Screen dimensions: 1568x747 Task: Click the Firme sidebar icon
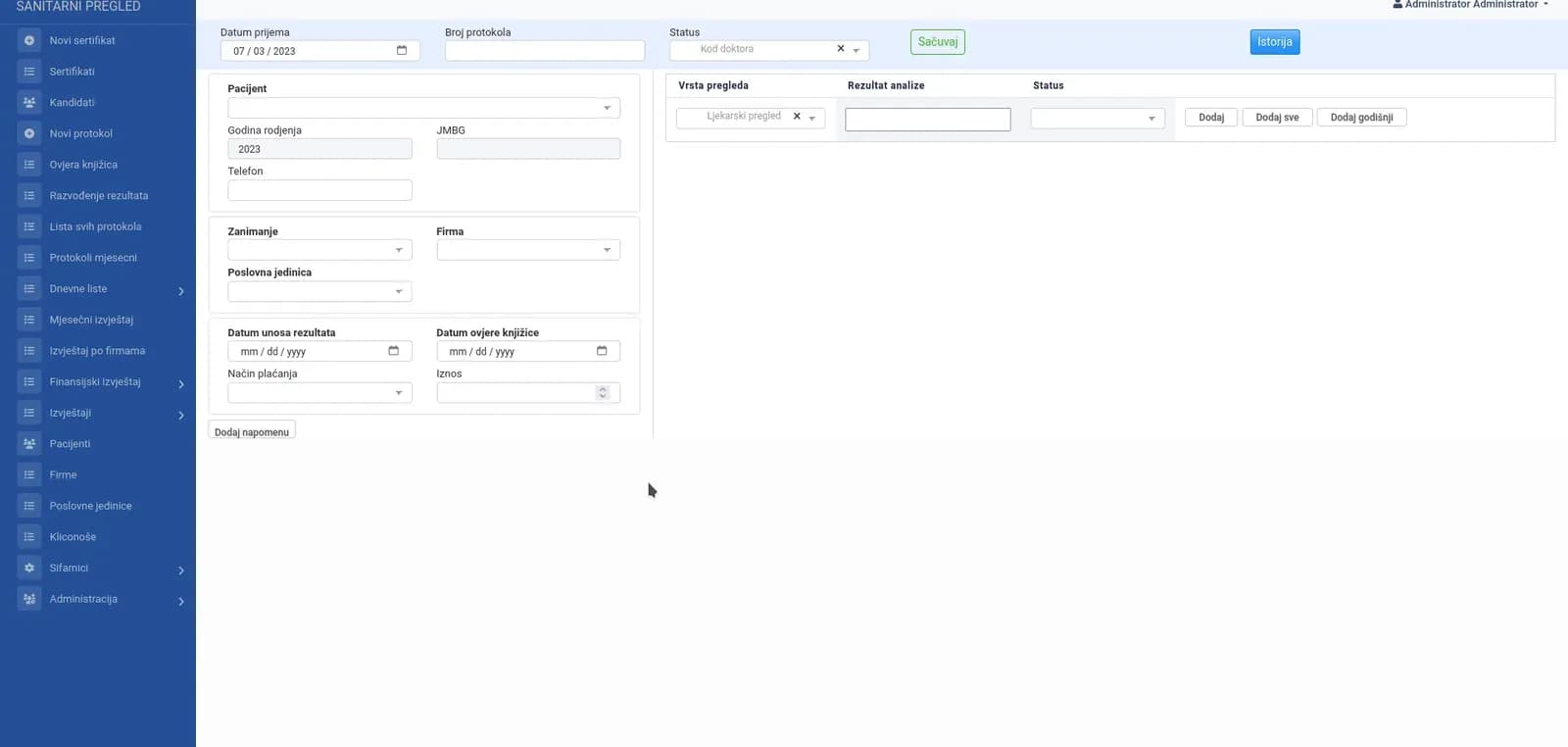(x=29, y=474)
